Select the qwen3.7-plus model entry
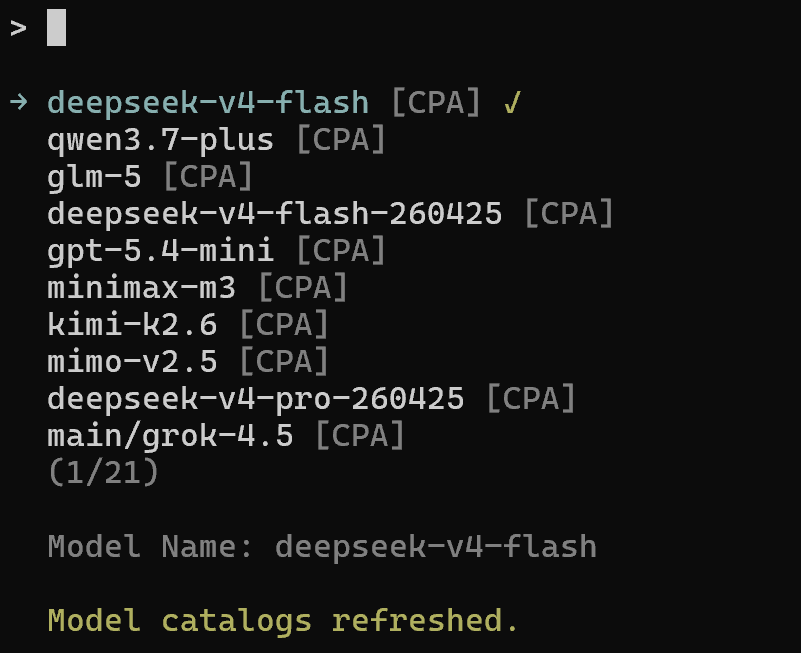801x653 pixels. click(x=216, y=139)
